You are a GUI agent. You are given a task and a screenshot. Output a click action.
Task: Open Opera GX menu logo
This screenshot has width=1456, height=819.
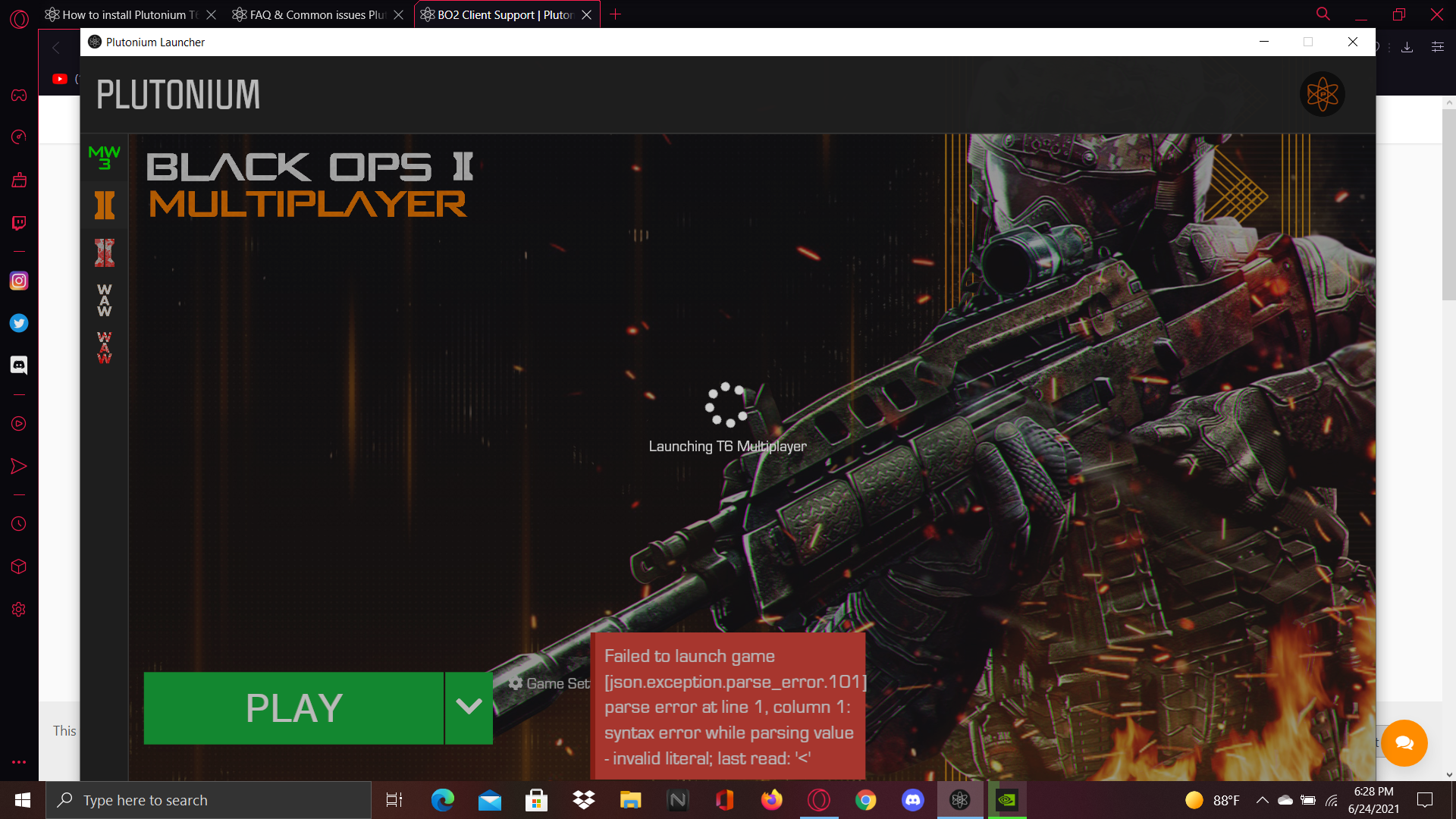click(x=20, y=19)
